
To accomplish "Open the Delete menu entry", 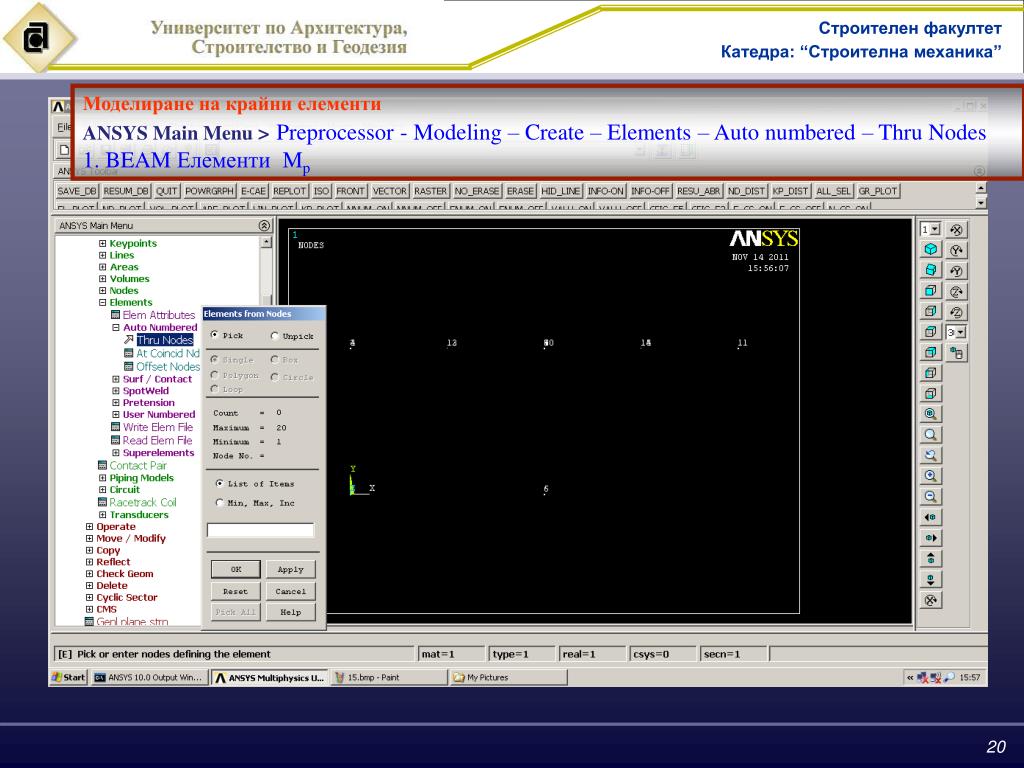I will tap(112, 585).
